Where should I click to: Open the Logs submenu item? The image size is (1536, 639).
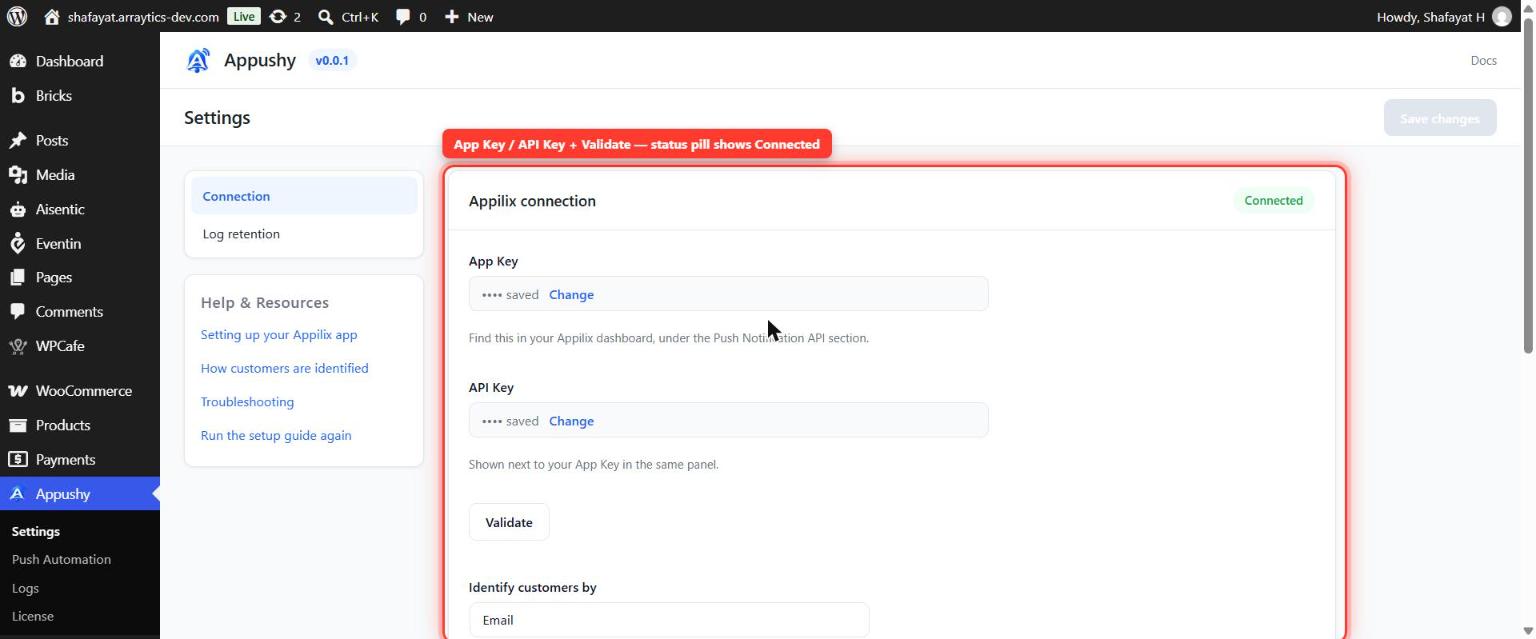pos(25,588)
